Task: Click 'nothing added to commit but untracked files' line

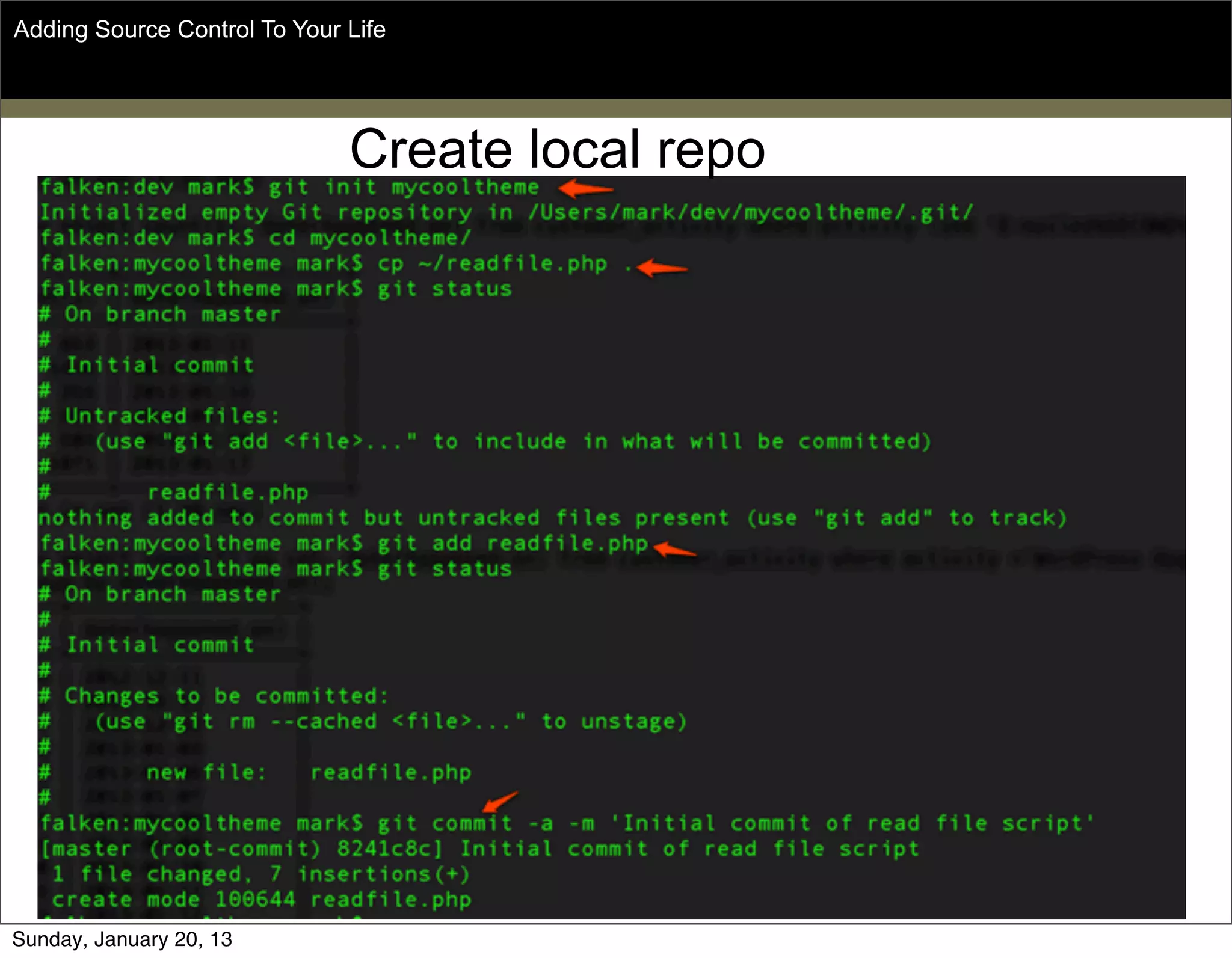Action: coord(552,518)
